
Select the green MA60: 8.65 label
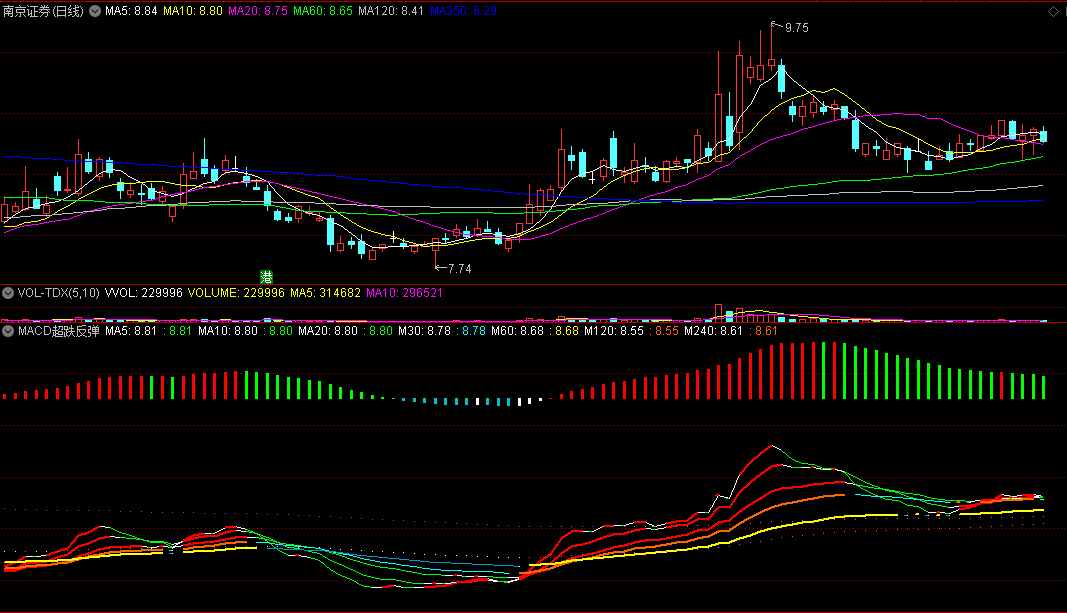[x=323, y=11]
